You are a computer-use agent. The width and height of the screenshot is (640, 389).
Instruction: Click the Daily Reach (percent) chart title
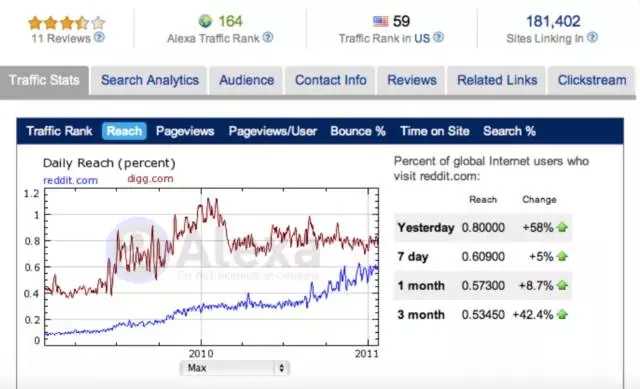[109, 163]
